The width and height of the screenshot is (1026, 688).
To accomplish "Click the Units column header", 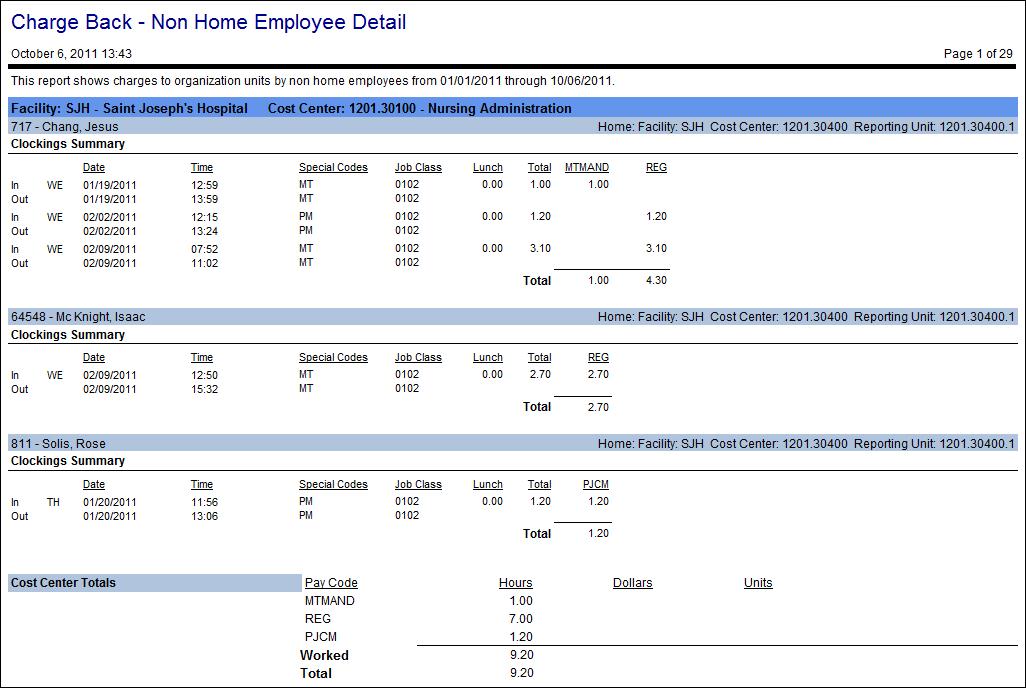I will point(758,583).
